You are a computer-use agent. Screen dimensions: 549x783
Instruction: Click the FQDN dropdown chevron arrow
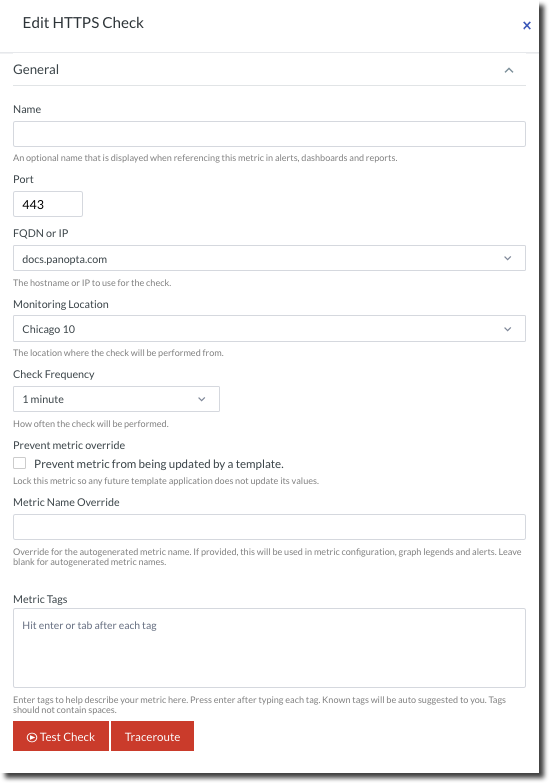[508, 258]
